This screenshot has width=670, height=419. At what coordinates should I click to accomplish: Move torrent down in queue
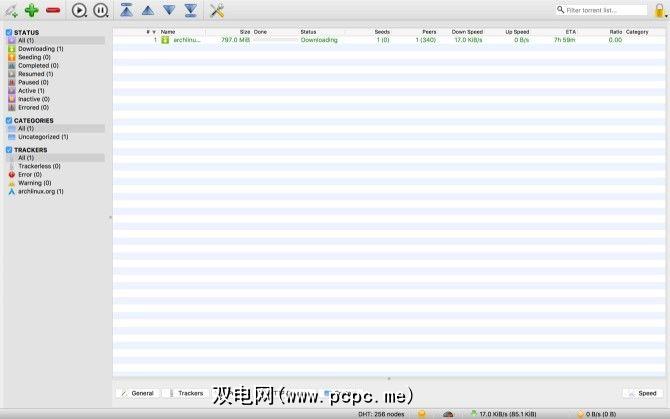click(x=169, y=10)
